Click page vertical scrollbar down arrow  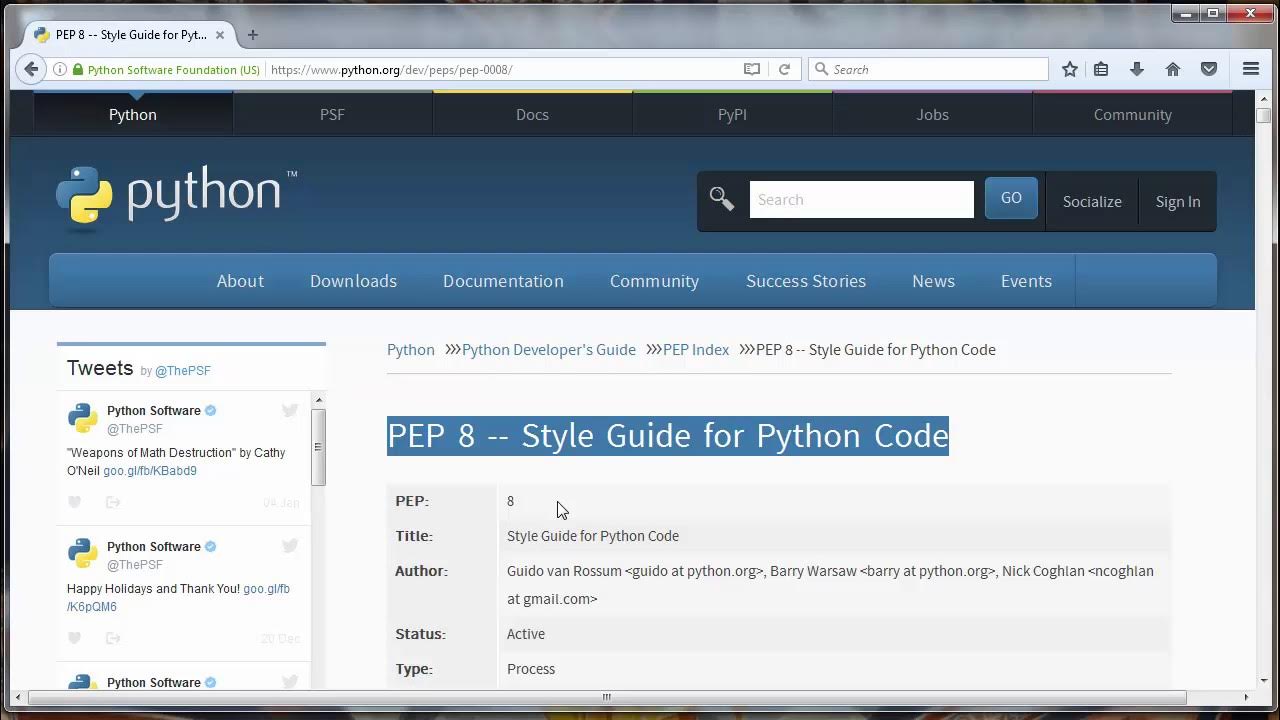[x=1263, y=680]
